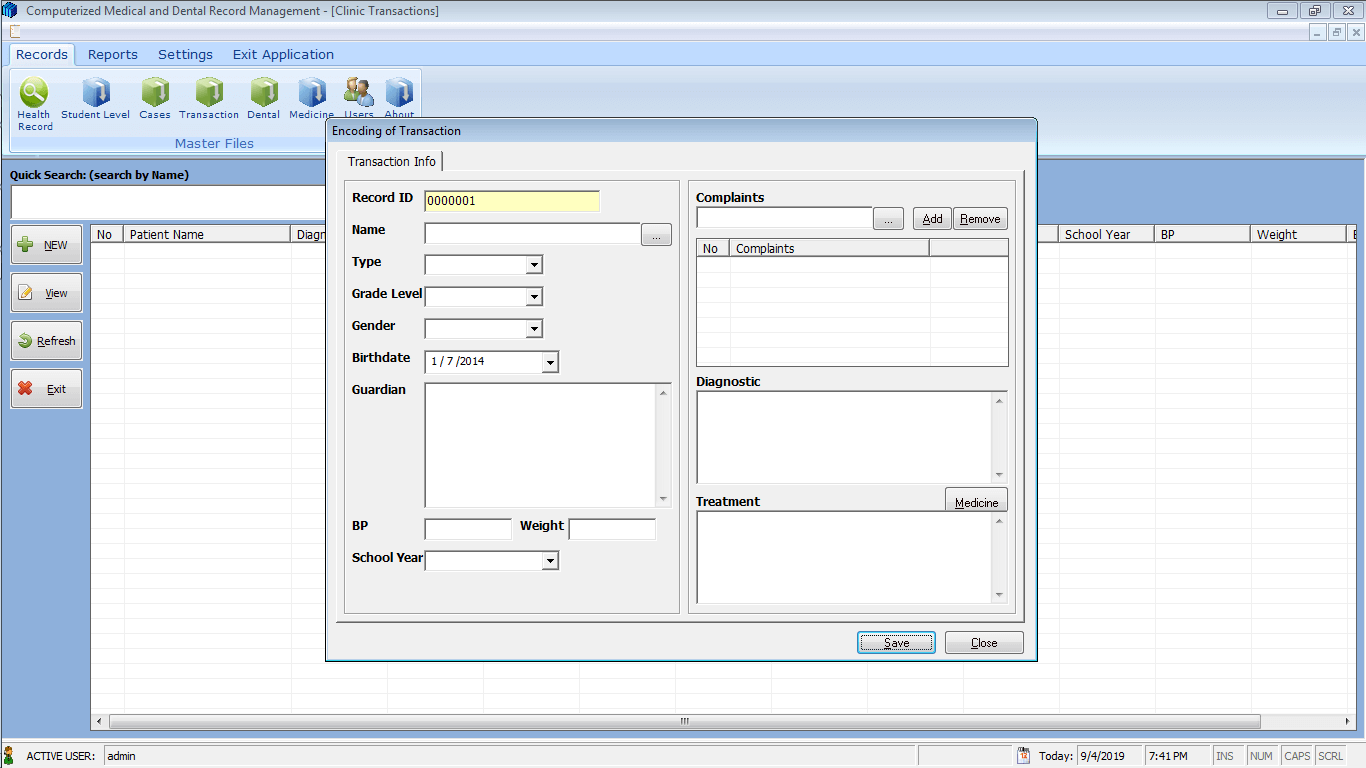This screenshot has height=768, width=1366.
Task: Click the application icon in title bar
Action: coord(9,11)
